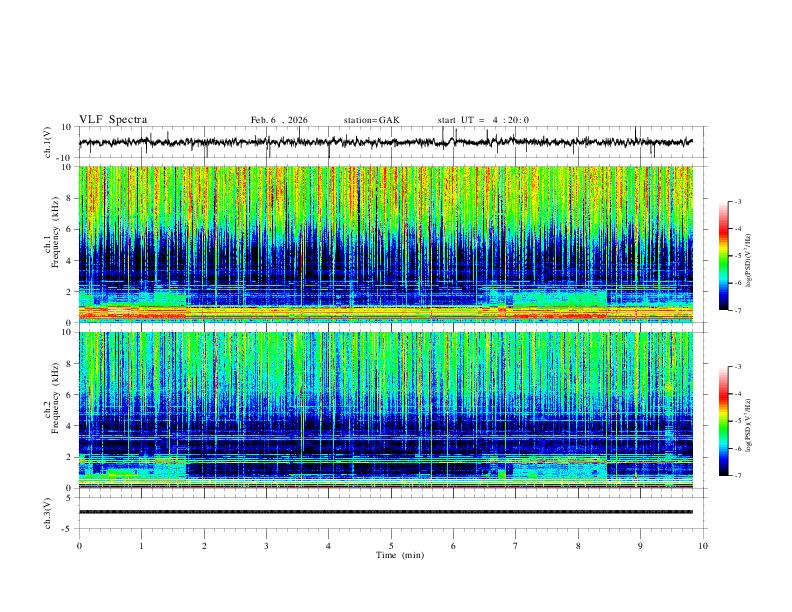Select the "start UT = 4:20:0" text
This screenshot has width=792, height=612.
[x=483, y=120]
